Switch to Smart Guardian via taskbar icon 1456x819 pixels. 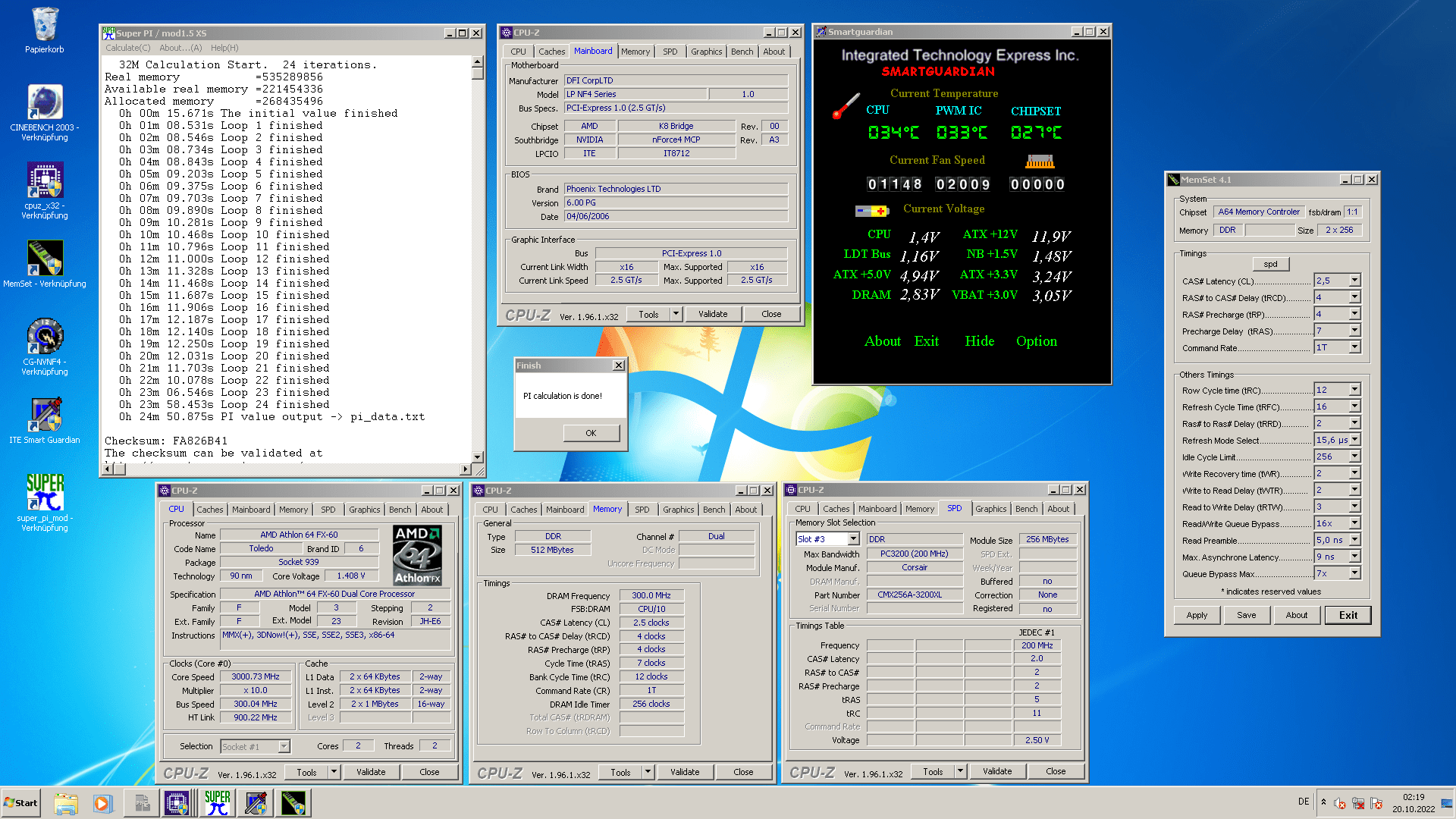[x=256, y=803]
